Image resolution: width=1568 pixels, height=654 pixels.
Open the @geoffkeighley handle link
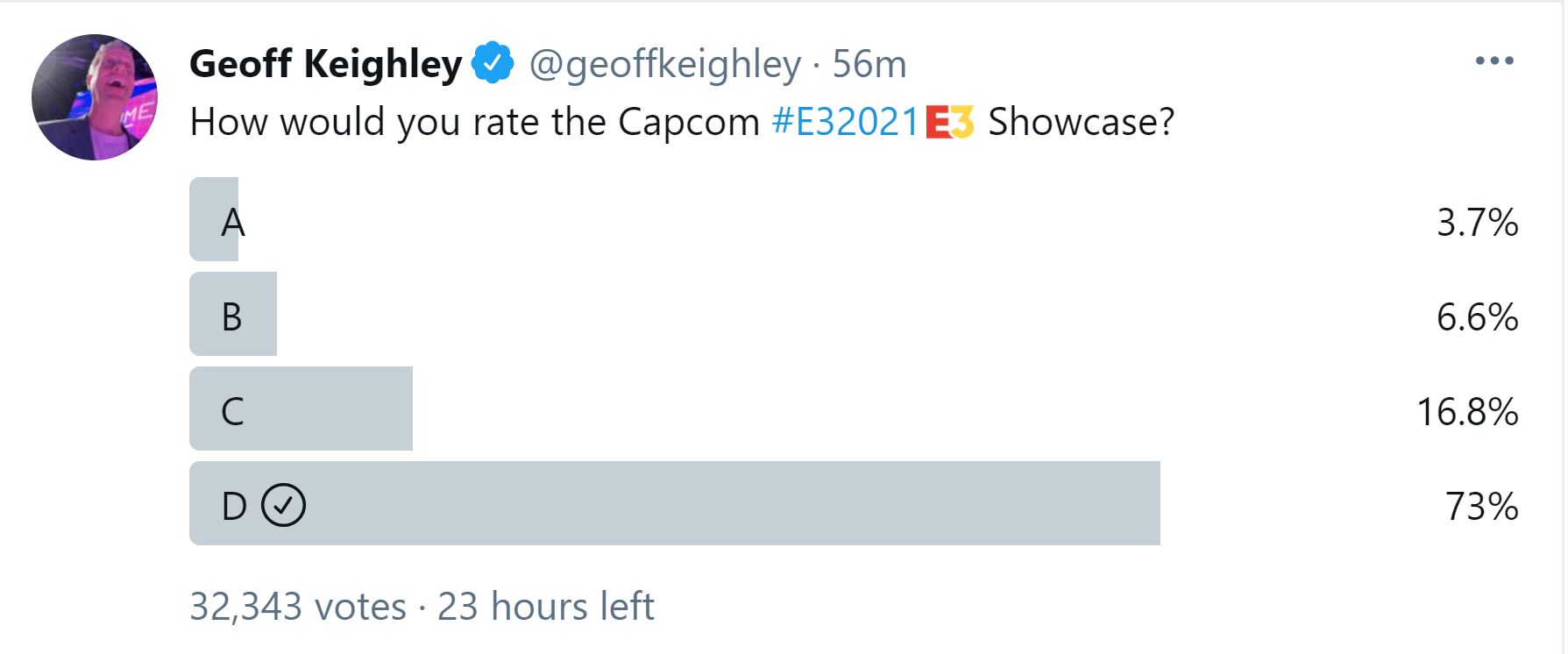(665, 64)
